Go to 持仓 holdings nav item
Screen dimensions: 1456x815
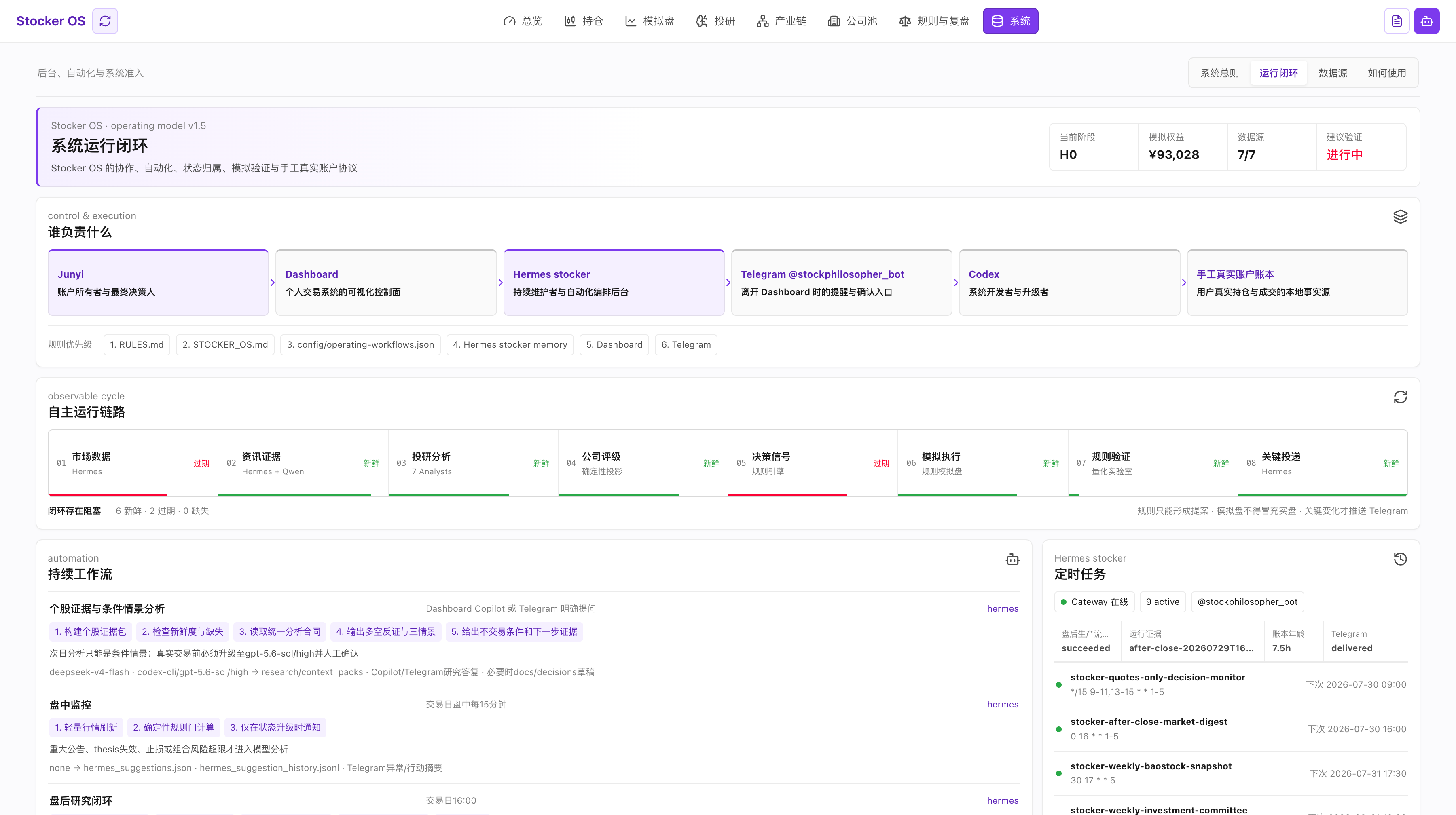(x=584, y=21)
